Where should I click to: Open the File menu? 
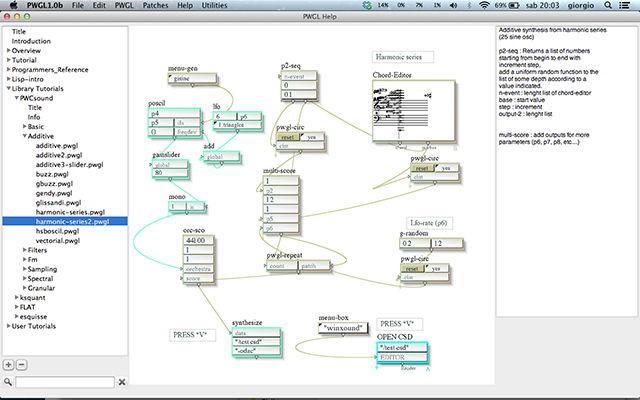pos(78,5)
